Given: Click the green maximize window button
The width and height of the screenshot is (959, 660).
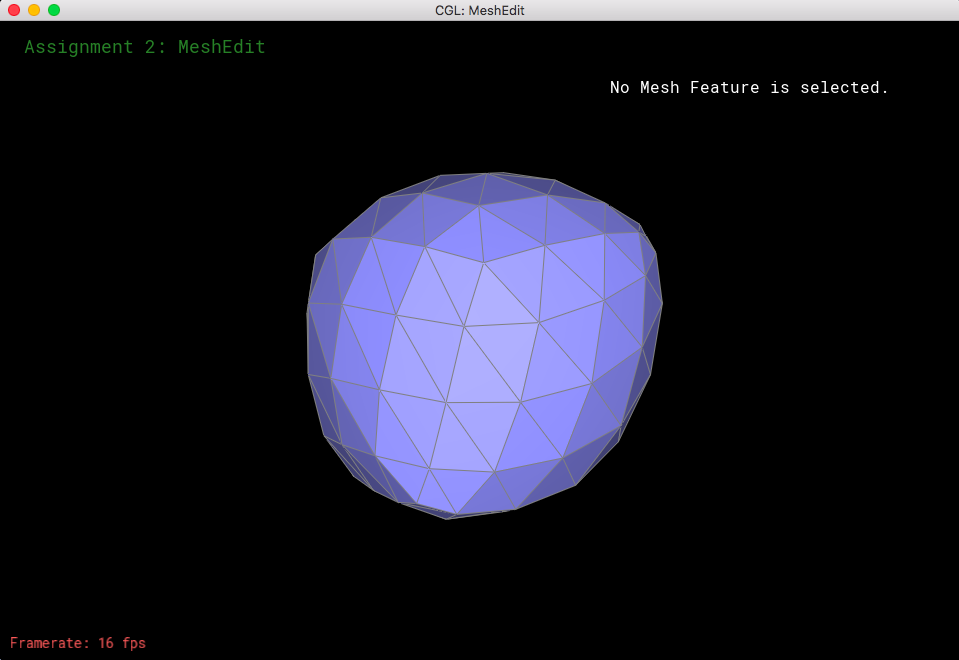Looking at the screenshot, I should pyautogui.click(x=54, y=10).
